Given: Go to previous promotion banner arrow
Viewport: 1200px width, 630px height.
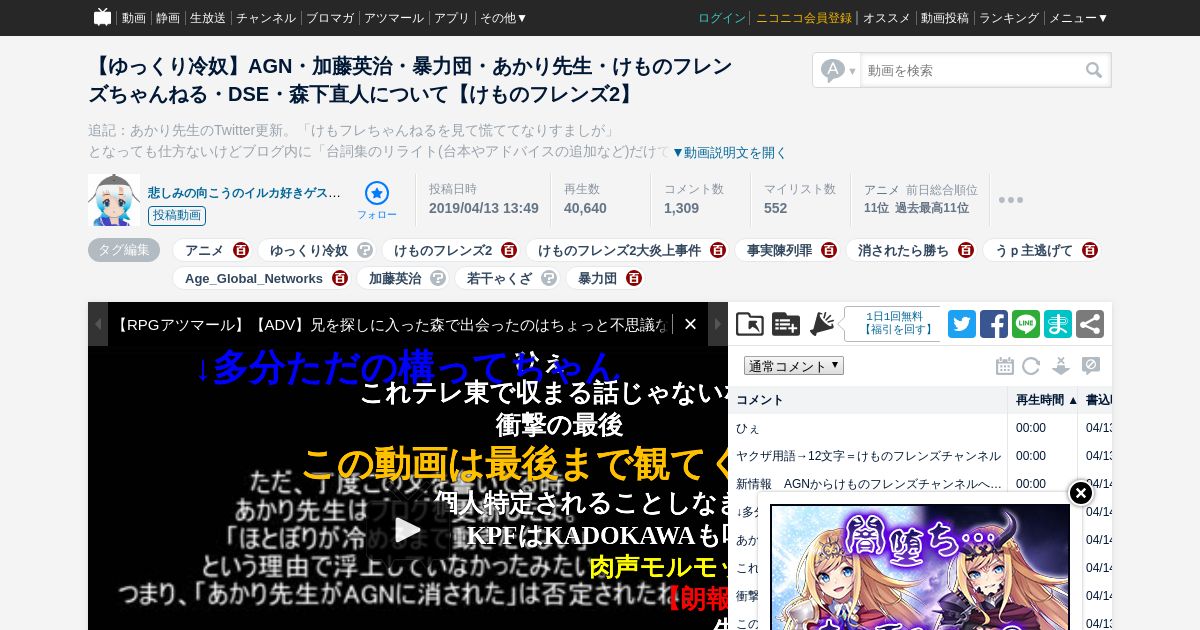Looking at the screenshot, I should point(98,324).
